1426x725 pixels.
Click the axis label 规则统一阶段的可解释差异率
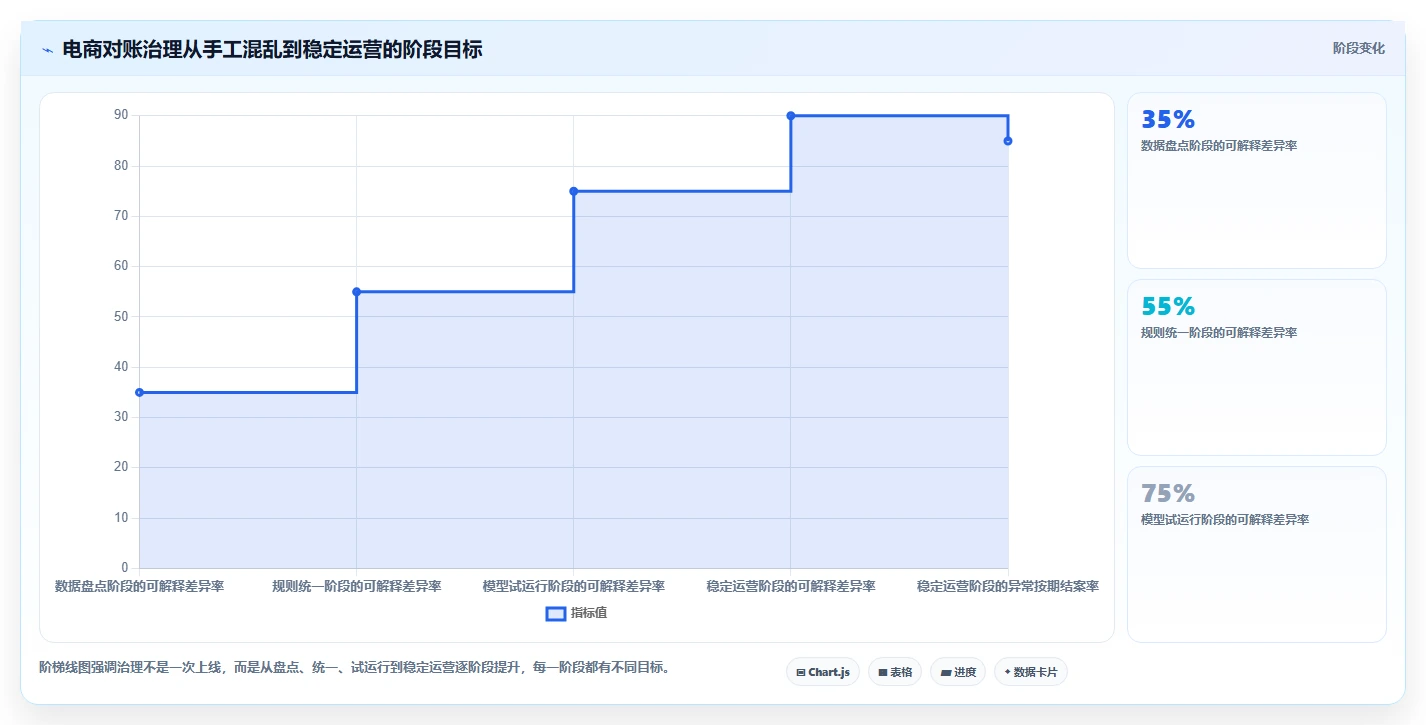point(357,586)
